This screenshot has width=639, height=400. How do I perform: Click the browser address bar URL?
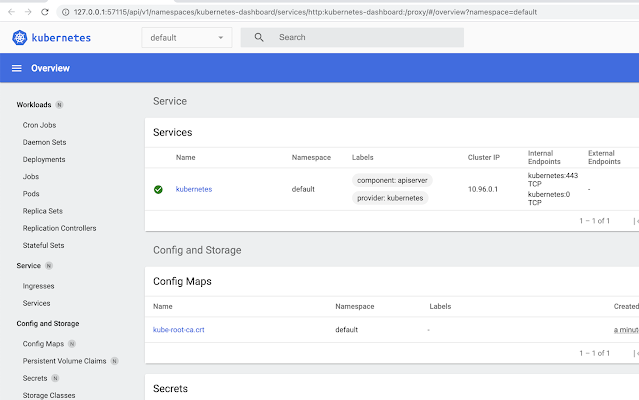coord(300,11)
